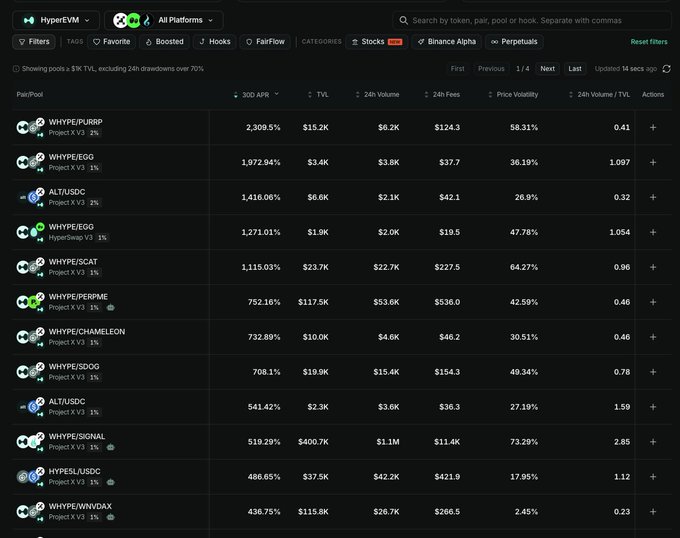680x538 pixels.
Task: Add WHYPE/CHAMELEON pool plus icon
Action: [653, 337]
